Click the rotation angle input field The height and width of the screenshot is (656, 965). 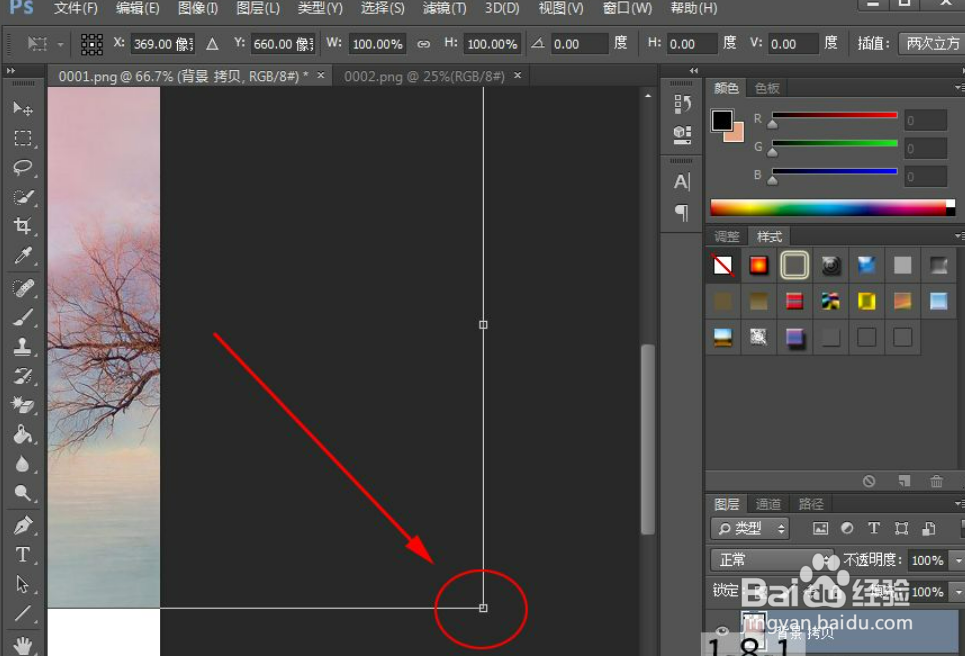pos(578,44)
